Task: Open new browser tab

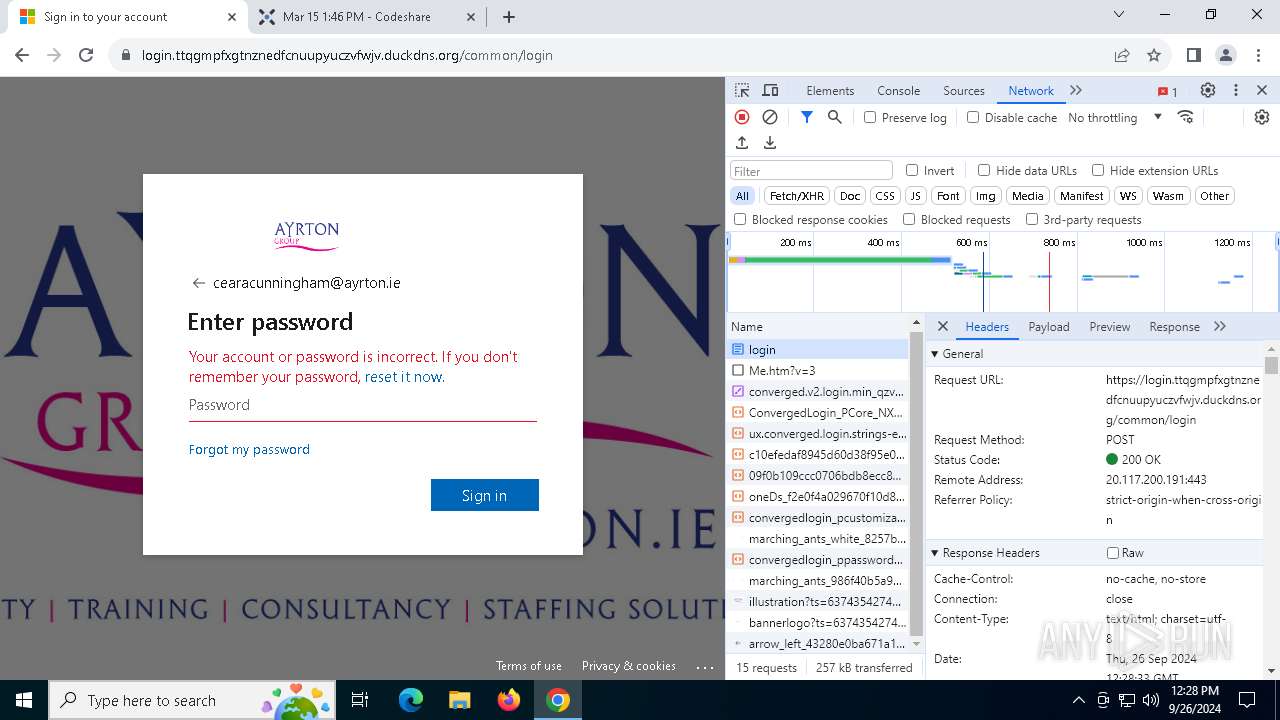Action: pyautogui.click(x=509, y=17)
